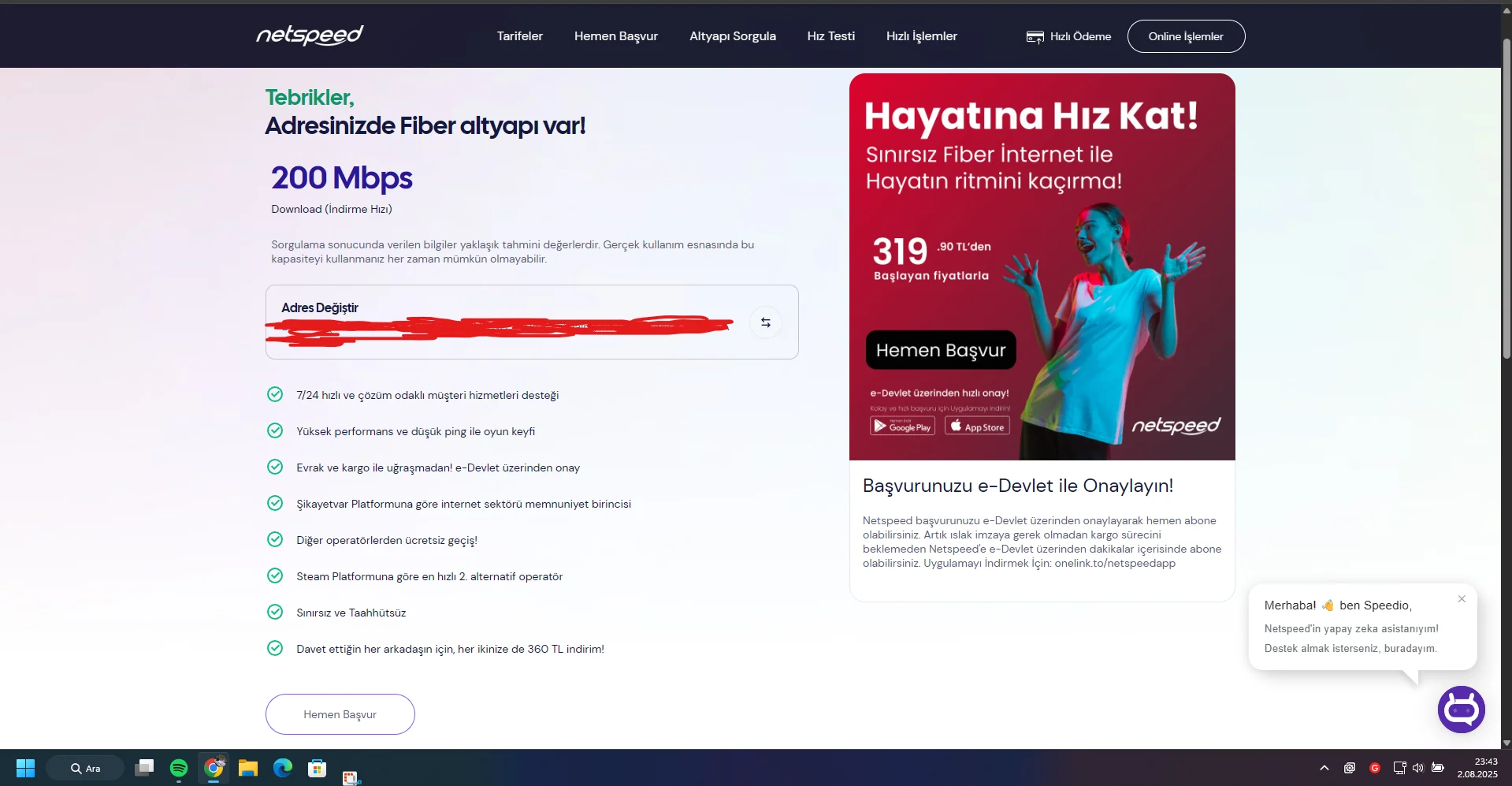Click the netspeed logo on the red banner
Screen dimensions: 1512x786
[x=1176, y=426]
